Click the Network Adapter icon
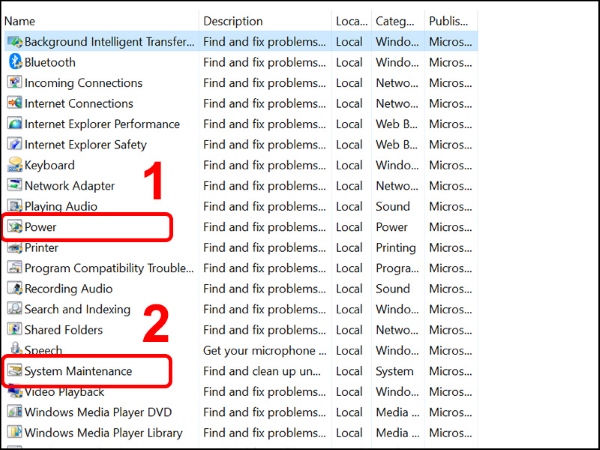Viewport: 600px width, 450px height. [14, 186]
